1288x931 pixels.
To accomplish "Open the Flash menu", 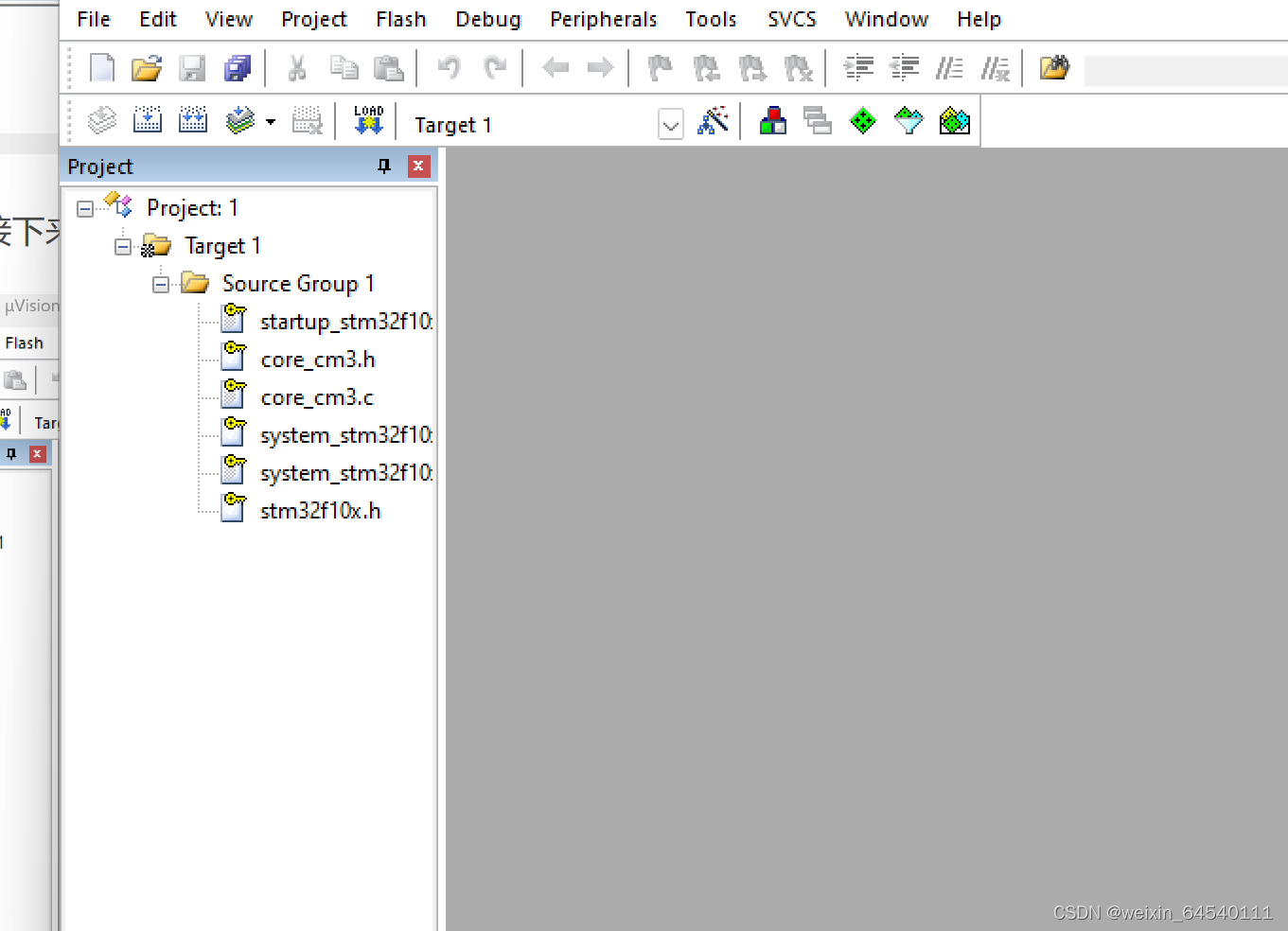I will 400,19.
